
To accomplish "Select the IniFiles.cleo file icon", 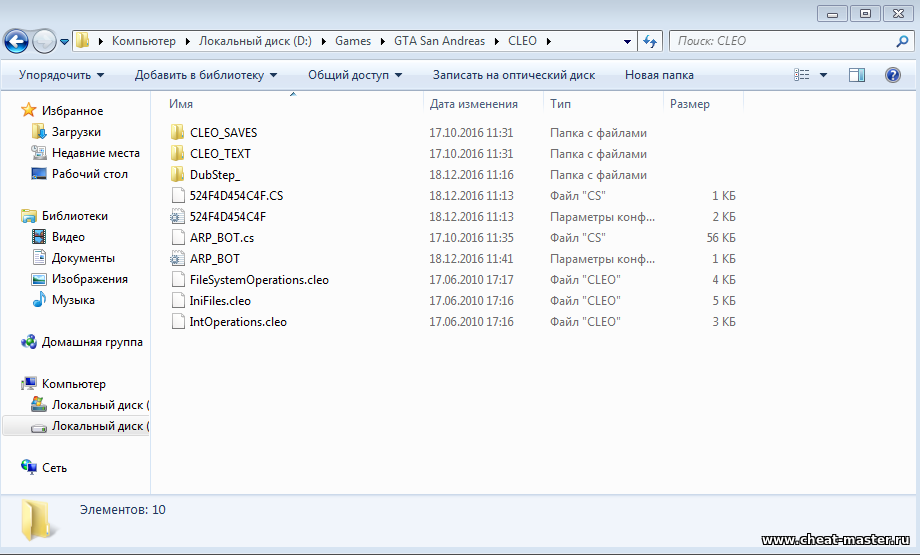I will pyautogui.click(x=178, y=300).
